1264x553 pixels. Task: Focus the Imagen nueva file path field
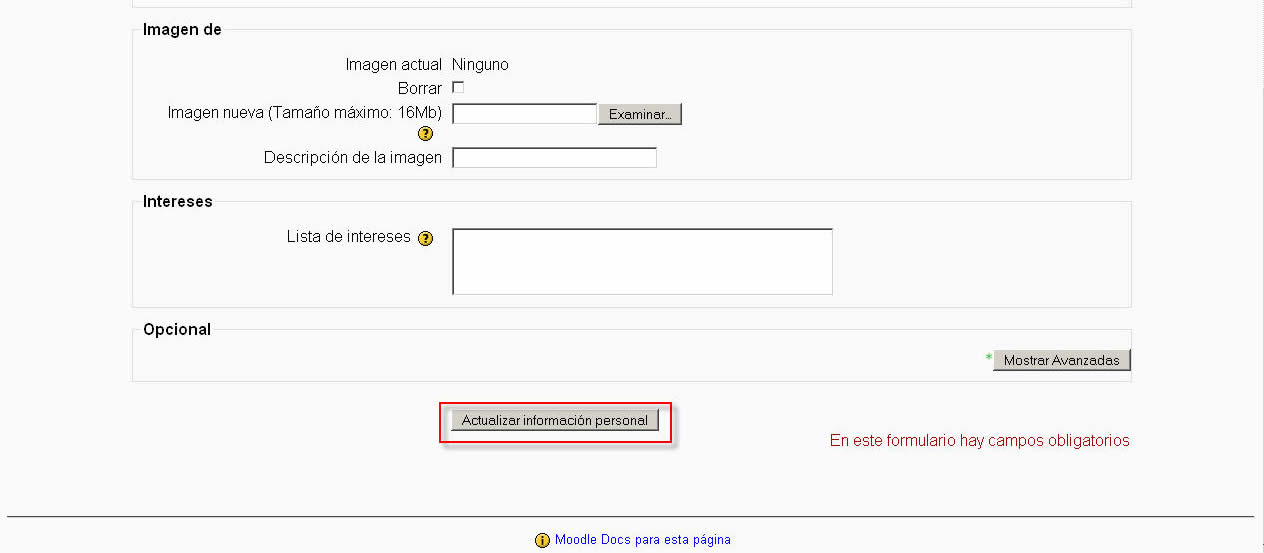coord(524,114)
